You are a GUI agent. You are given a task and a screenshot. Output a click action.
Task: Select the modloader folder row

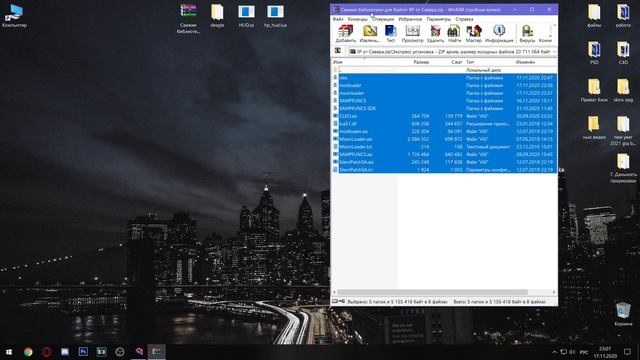444,85
